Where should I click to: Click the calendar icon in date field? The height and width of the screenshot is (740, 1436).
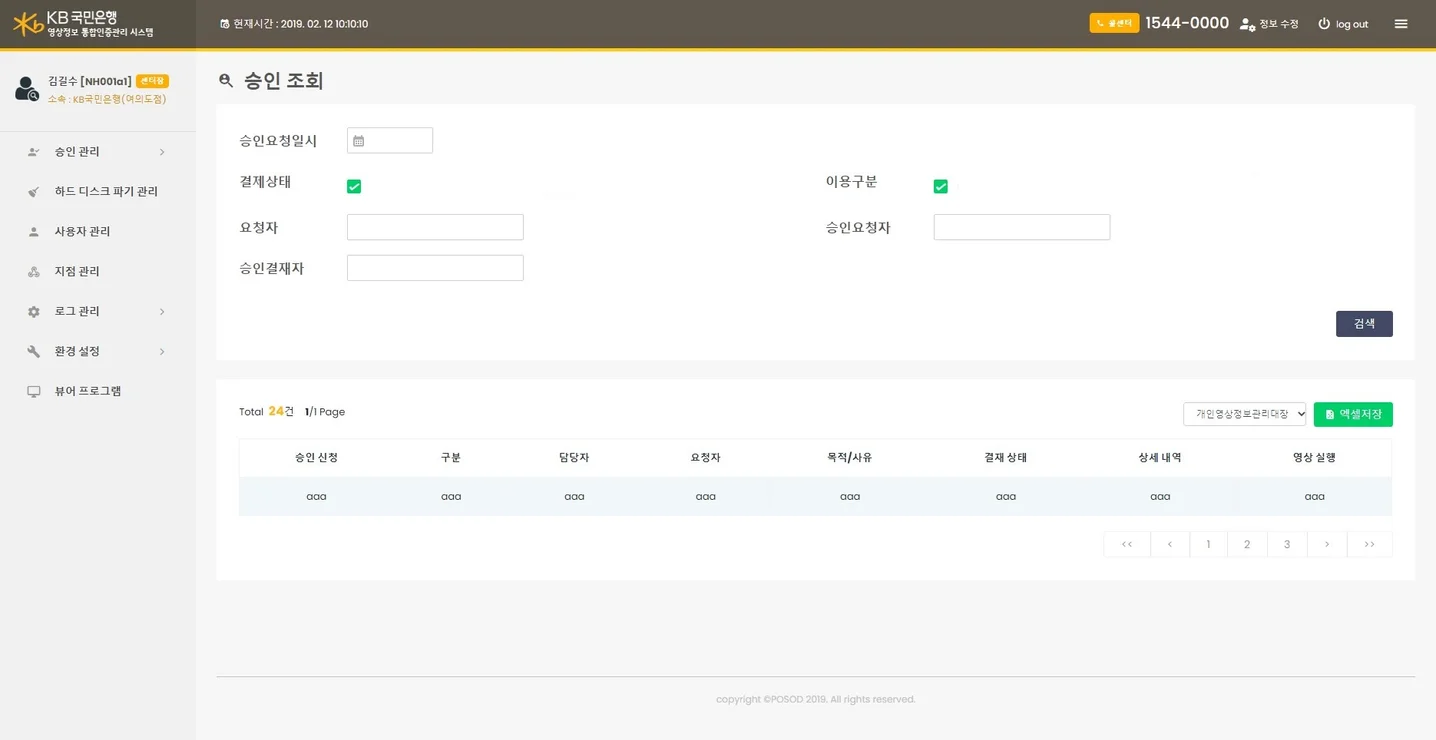pos(359,141)
